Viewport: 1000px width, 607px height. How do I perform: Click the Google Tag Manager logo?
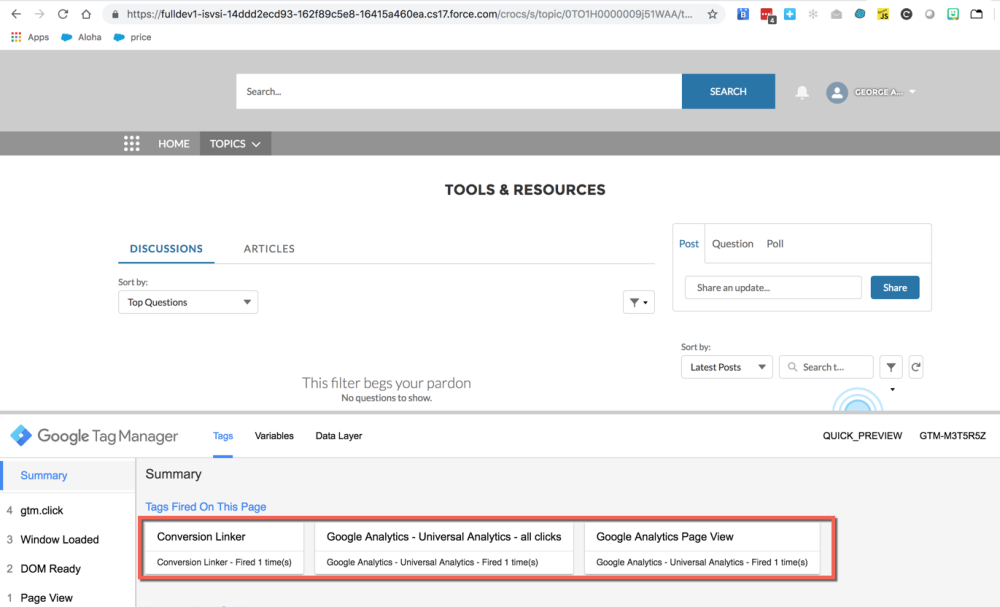(x=94, y=435)
